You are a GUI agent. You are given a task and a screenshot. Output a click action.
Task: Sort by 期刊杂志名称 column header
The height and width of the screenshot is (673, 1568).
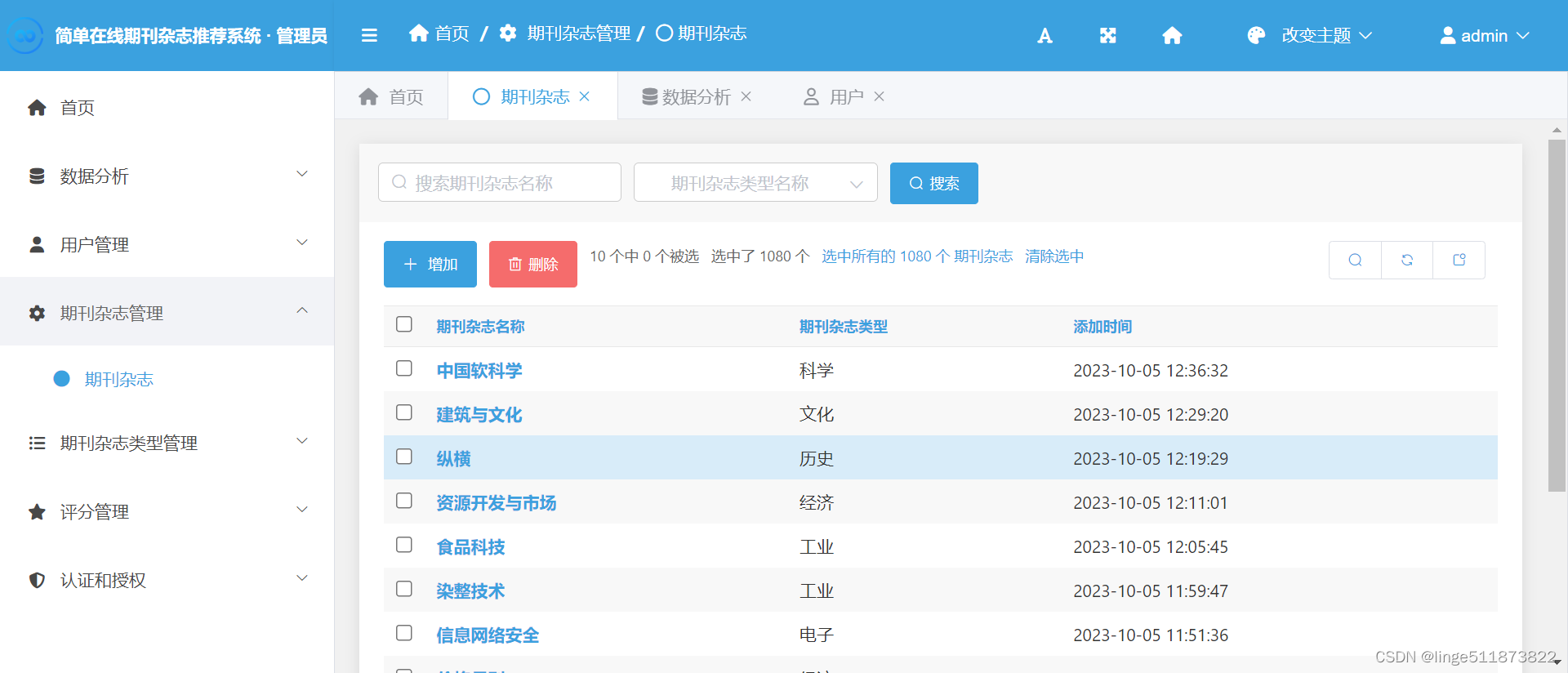[480, 327]
